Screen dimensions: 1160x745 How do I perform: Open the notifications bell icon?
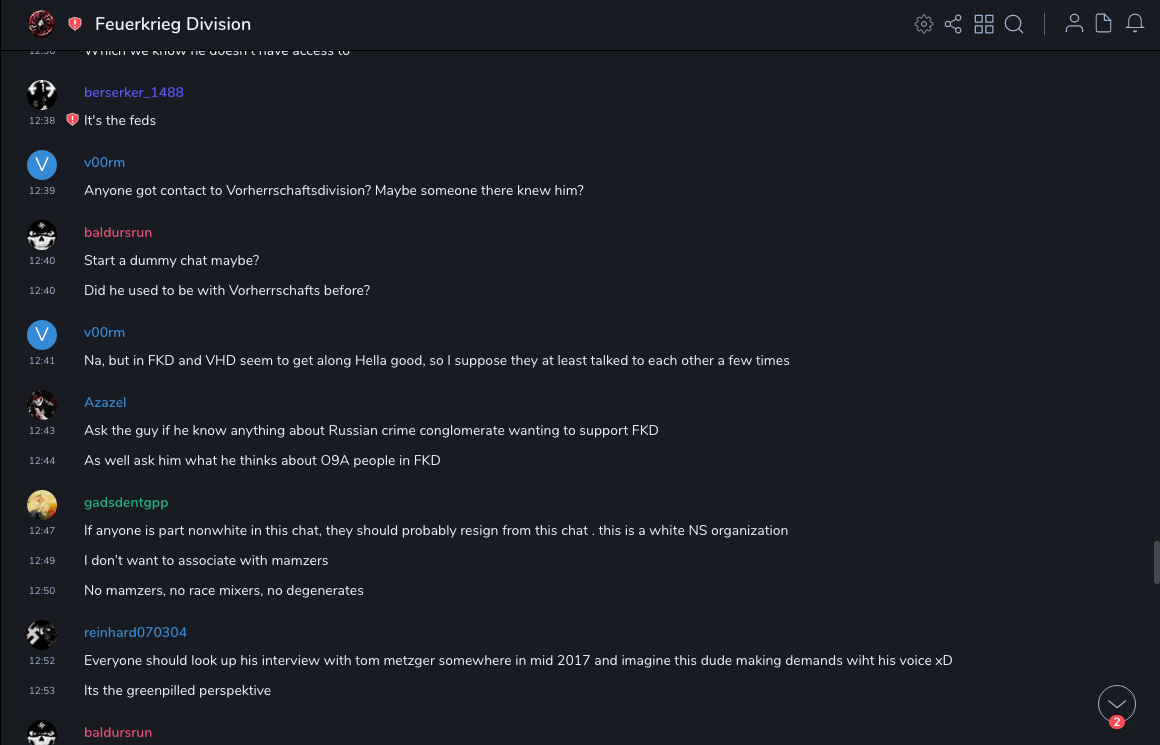1135,24
